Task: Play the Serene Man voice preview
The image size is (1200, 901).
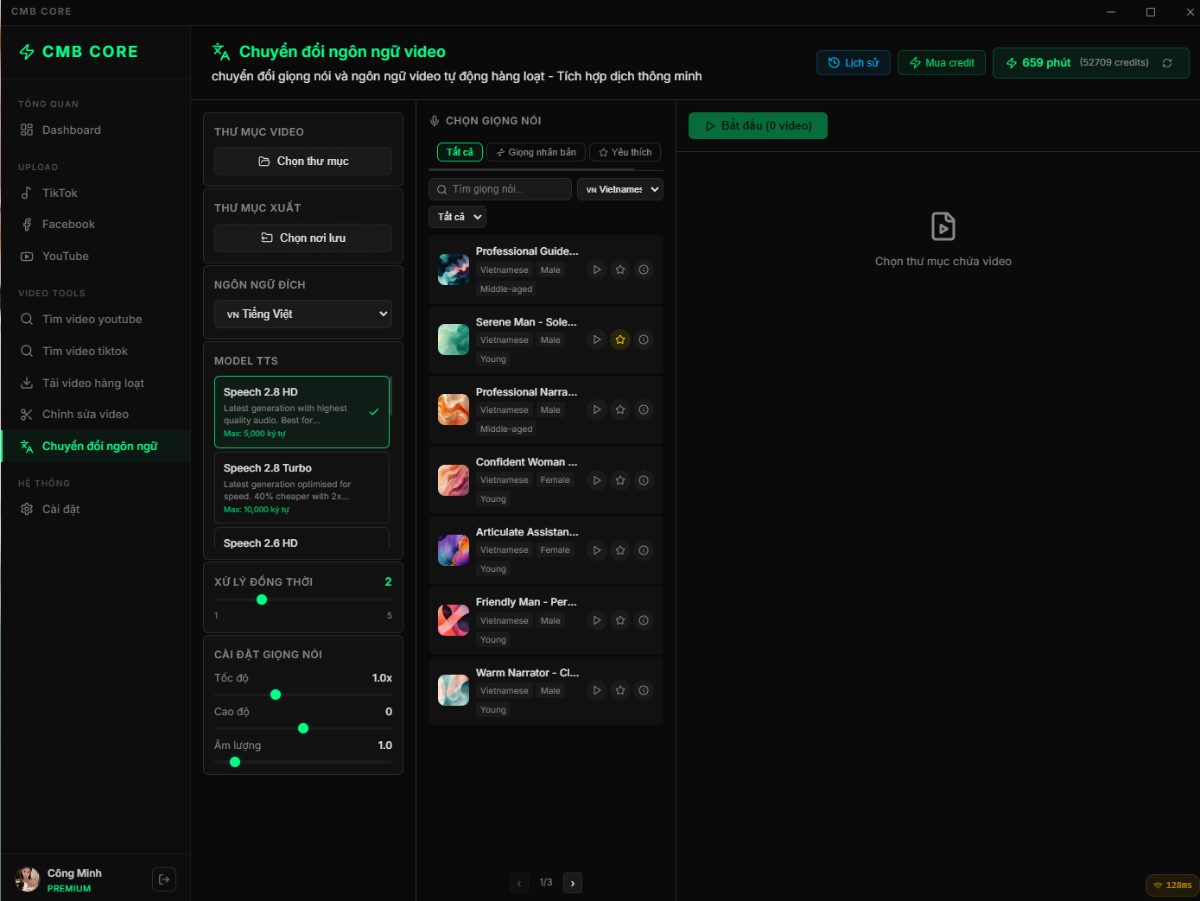Action: (x=597, y=339)
